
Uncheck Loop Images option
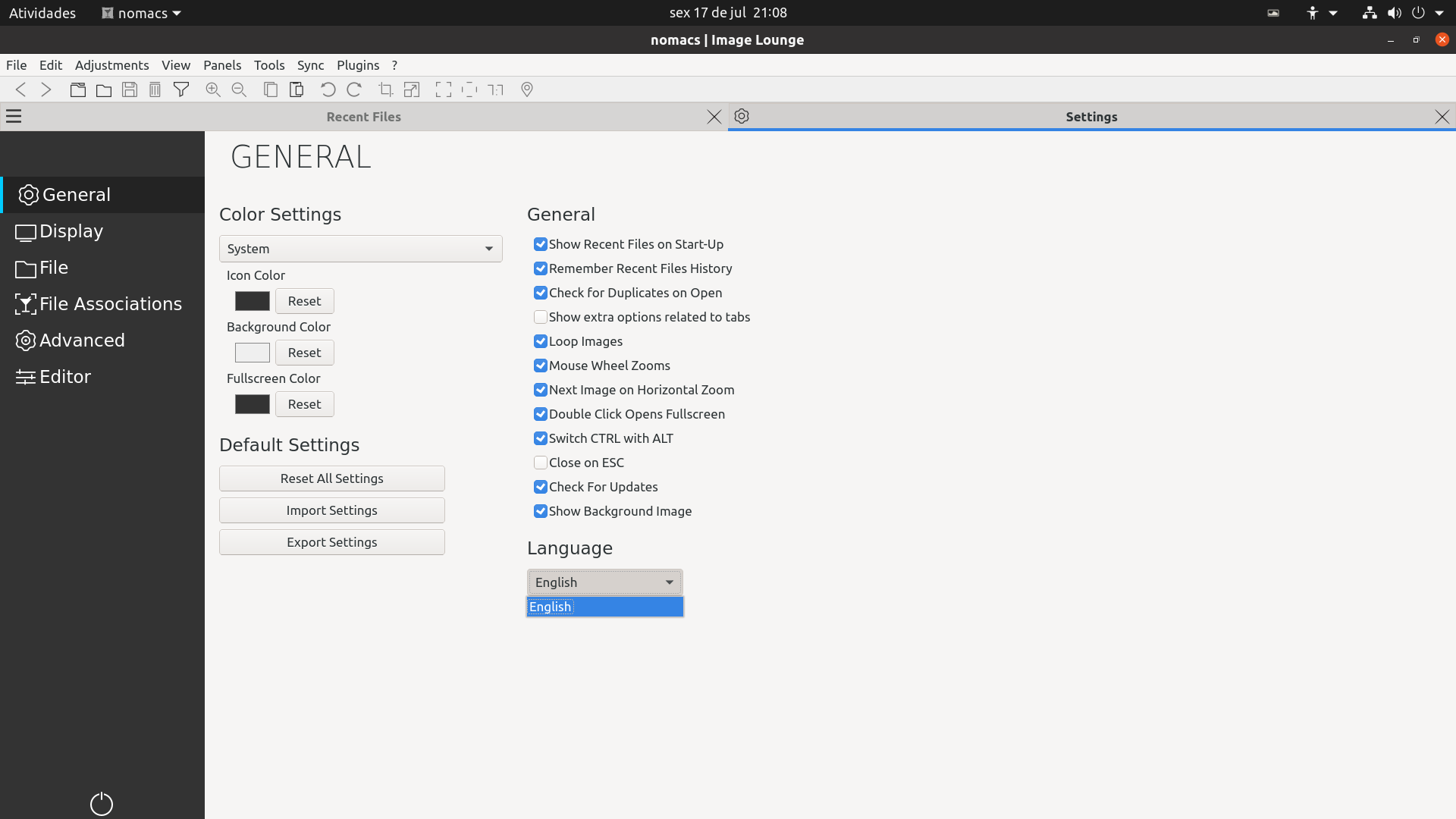[541, 341]
